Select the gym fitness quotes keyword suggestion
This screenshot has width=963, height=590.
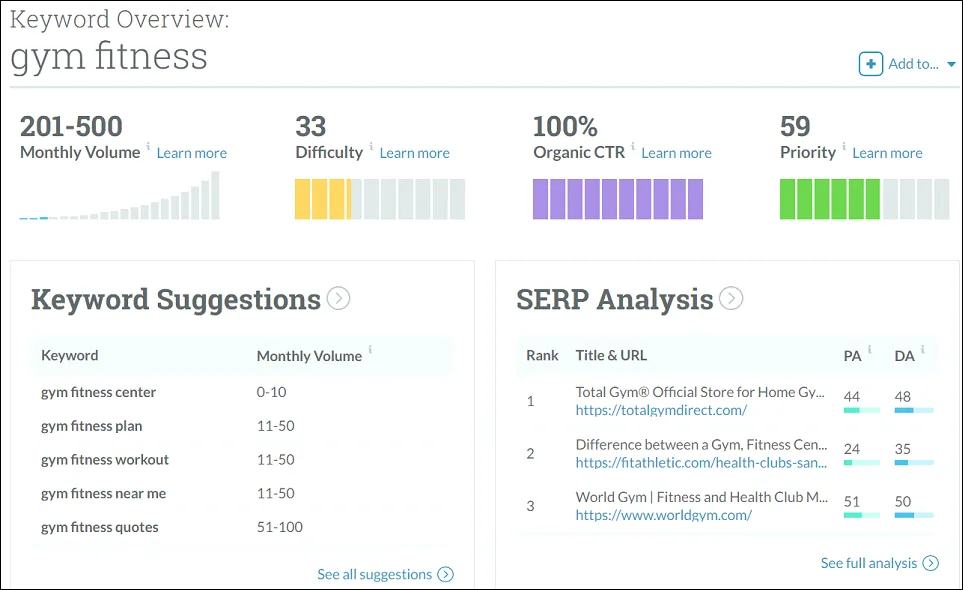(99, 527)
